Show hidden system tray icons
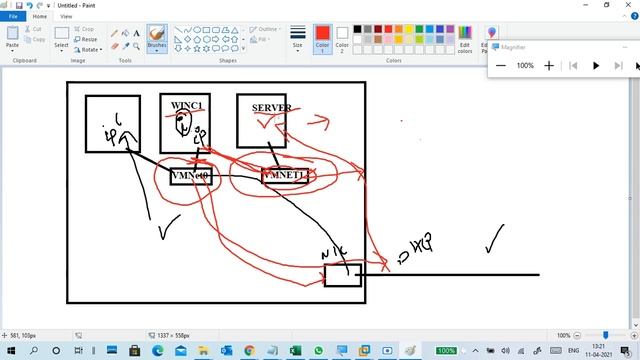This screenshot has width=640, height=360. (x=476, y=351)
